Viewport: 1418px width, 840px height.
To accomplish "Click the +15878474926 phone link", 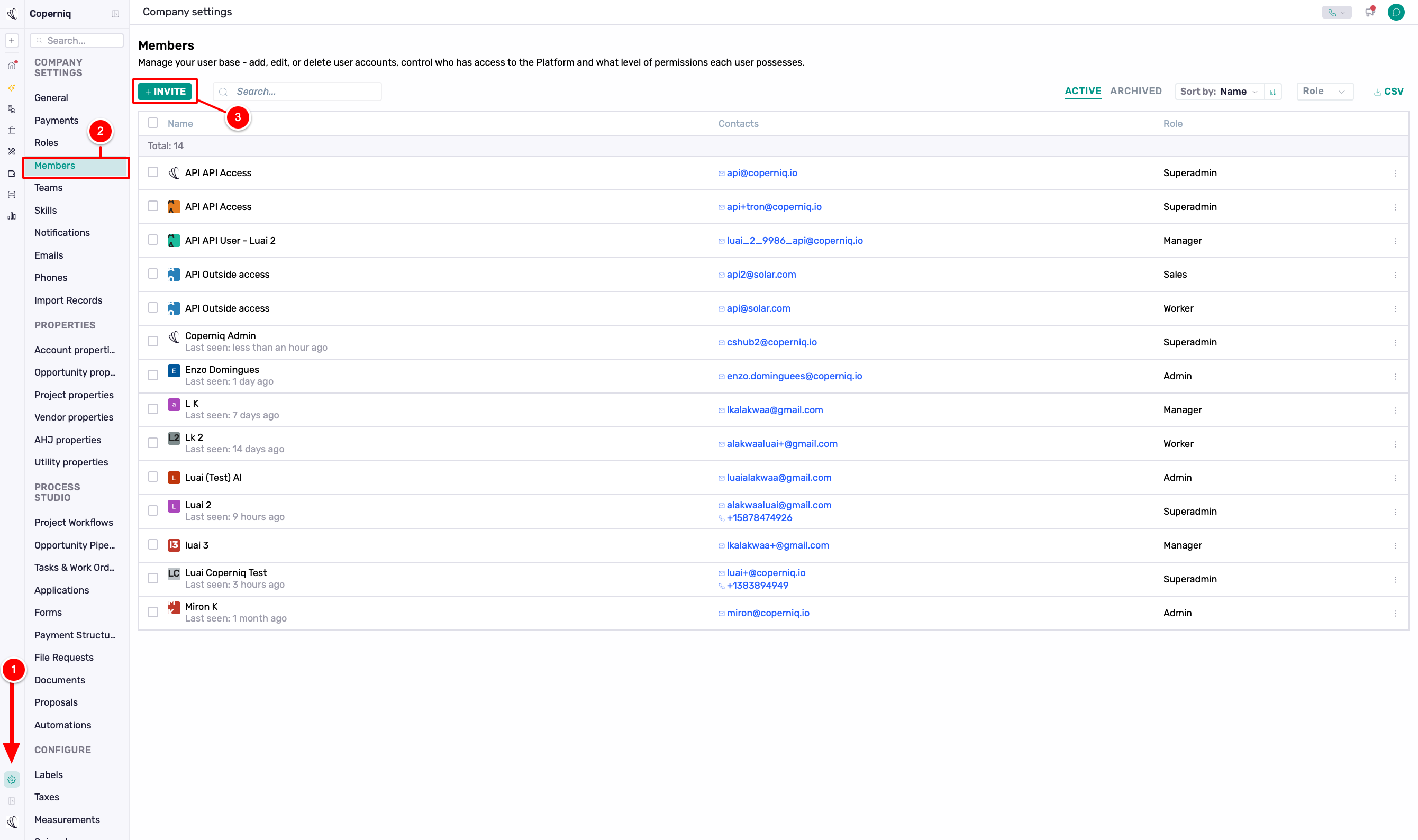I will coord(759,518).
